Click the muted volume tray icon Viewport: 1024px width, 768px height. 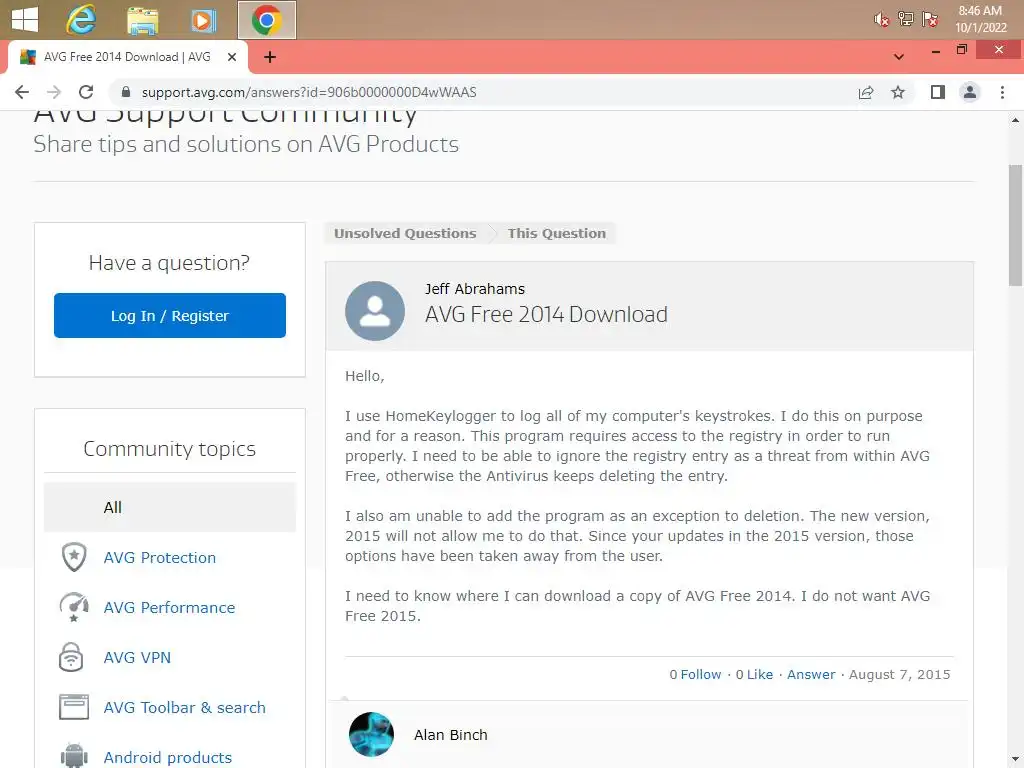[x=882, y=20]
